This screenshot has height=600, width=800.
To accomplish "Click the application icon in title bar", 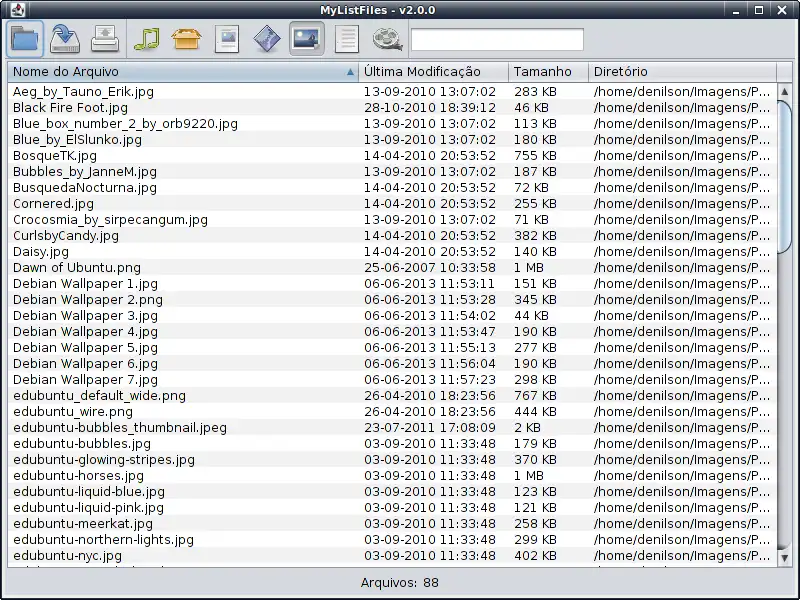I will coord(17,10).
